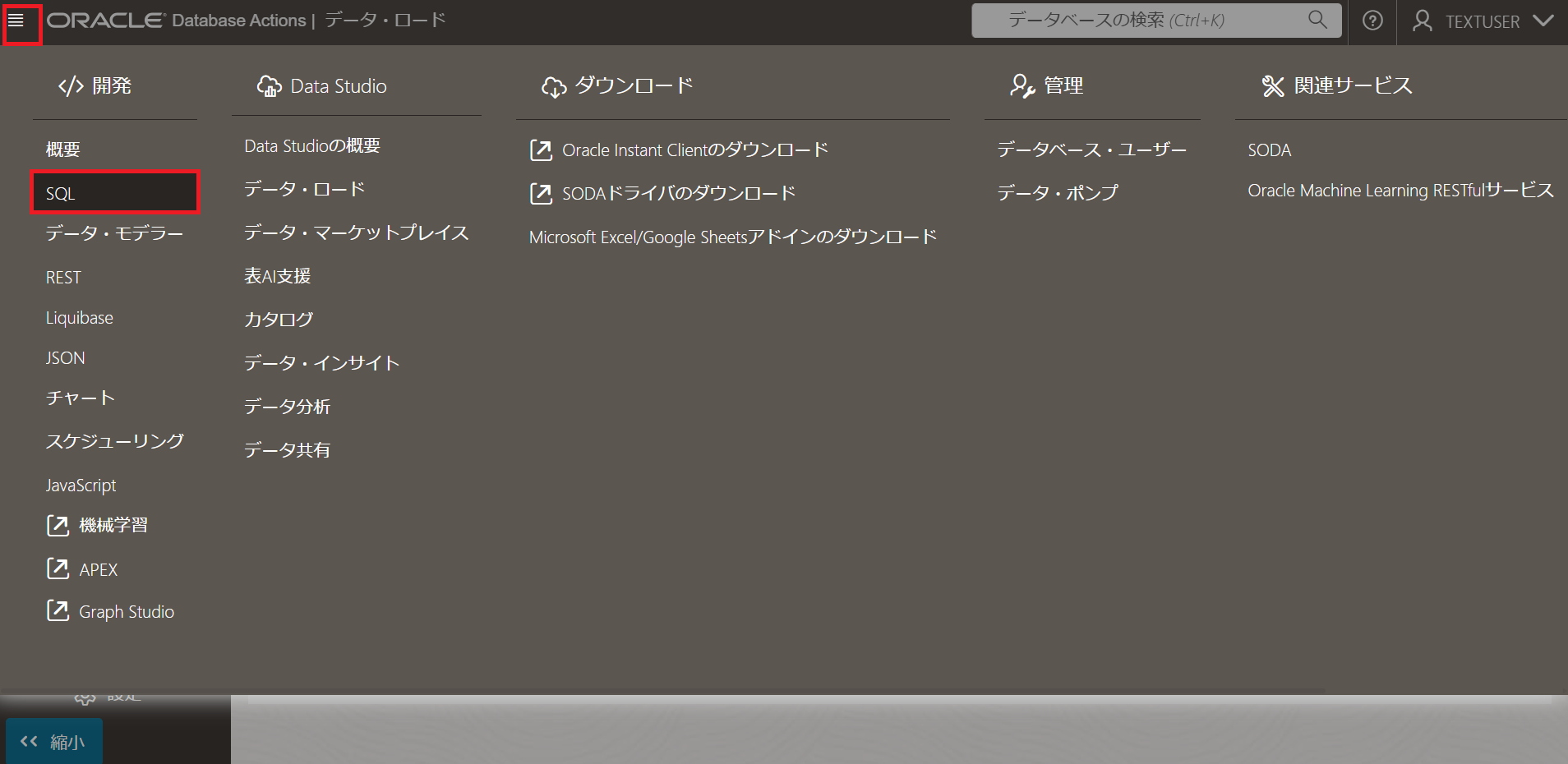
Task: Click the user profile icon for TEXTUSER
Action: point(1421,21)
